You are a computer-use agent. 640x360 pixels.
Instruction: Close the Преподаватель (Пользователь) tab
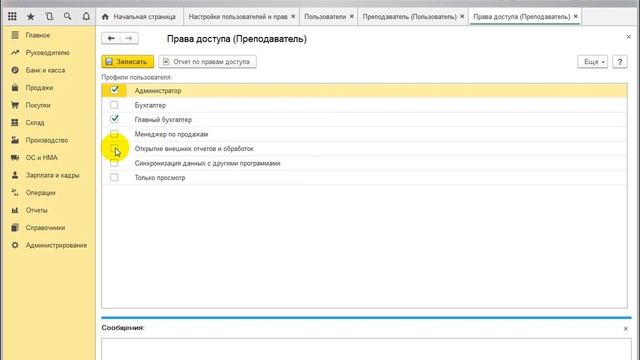[x=462, y=16]
